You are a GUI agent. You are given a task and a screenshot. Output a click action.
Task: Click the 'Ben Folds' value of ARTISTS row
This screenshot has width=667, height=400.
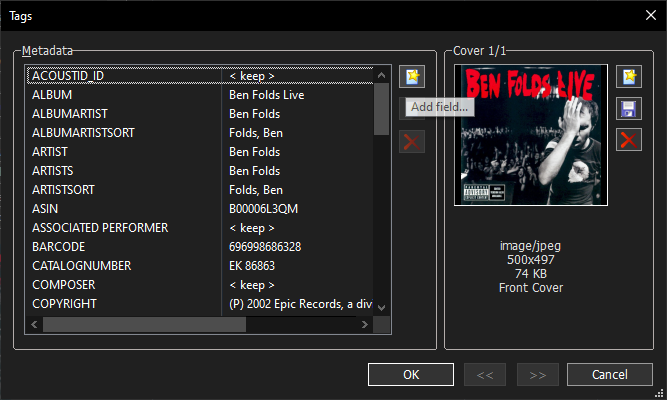[x=254, y=171]
